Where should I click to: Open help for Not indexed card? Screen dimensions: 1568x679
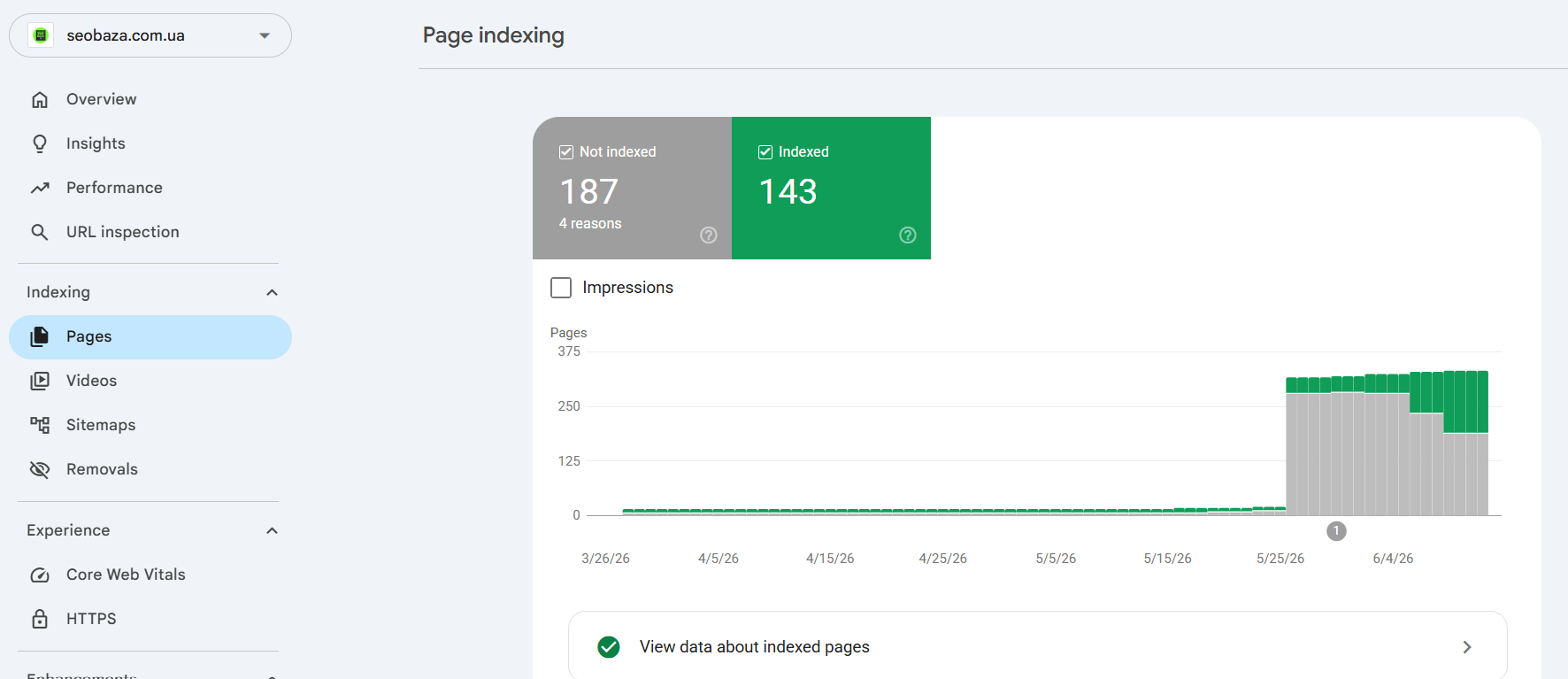pyautogui.click(x=709, y=235)
